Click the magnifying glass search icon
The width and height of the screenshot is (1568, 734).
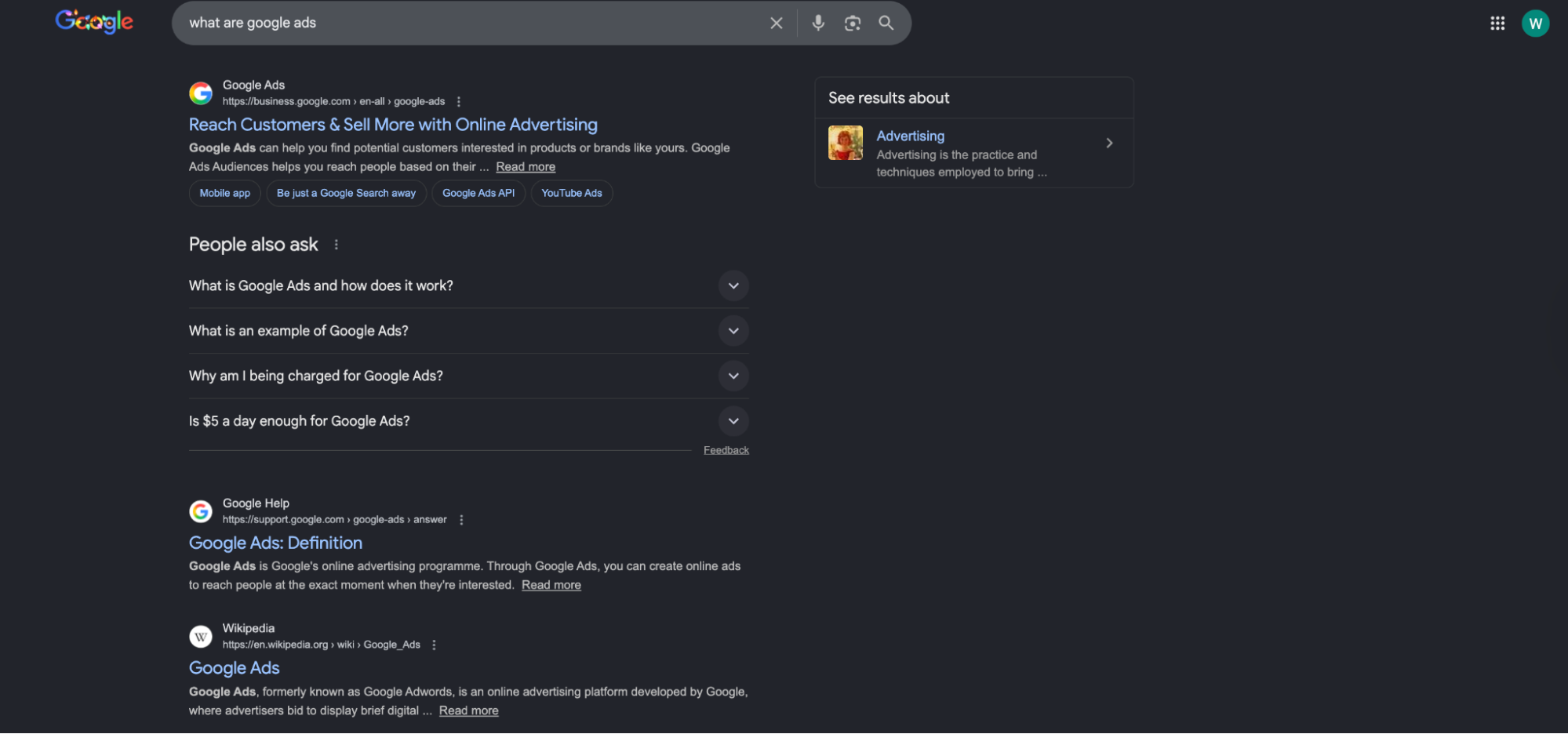pos(886,24)
